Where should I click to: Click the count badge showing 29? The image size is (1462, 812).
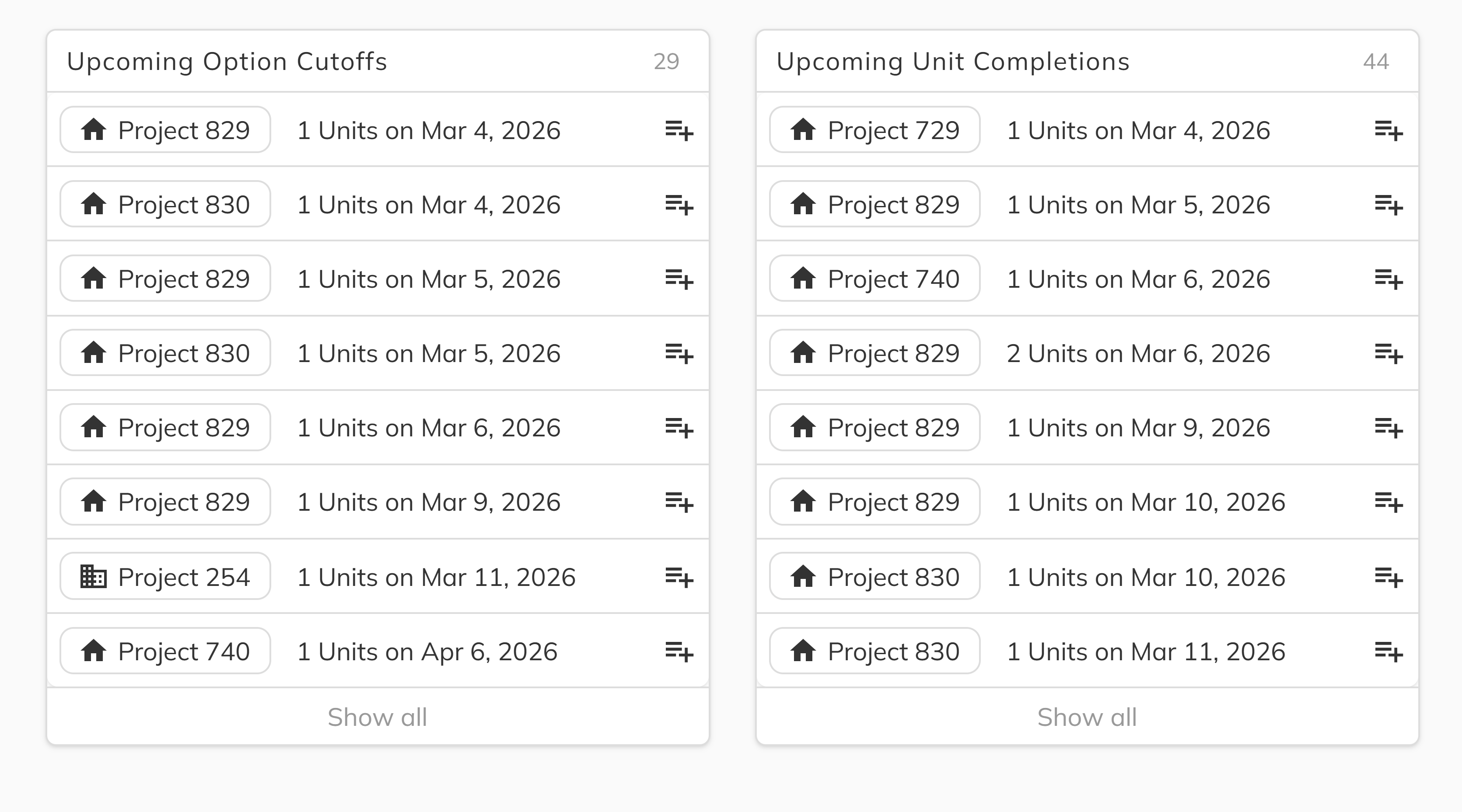click(666, 61)
